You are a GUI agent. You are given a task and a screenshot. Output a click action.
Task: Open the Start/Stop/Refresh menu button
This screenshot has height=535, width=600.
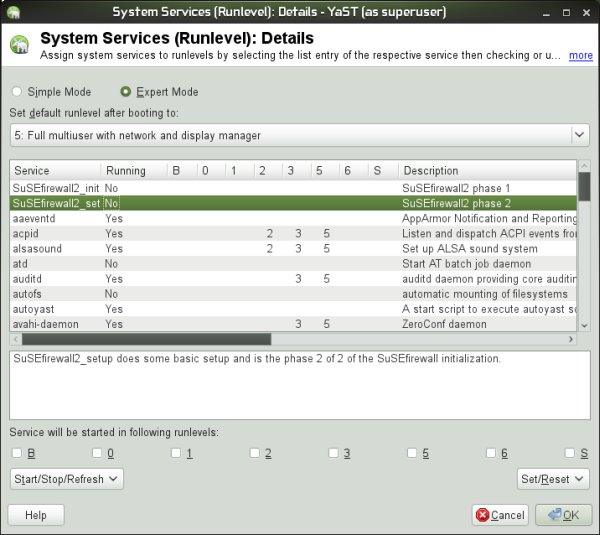coord(67,479)
